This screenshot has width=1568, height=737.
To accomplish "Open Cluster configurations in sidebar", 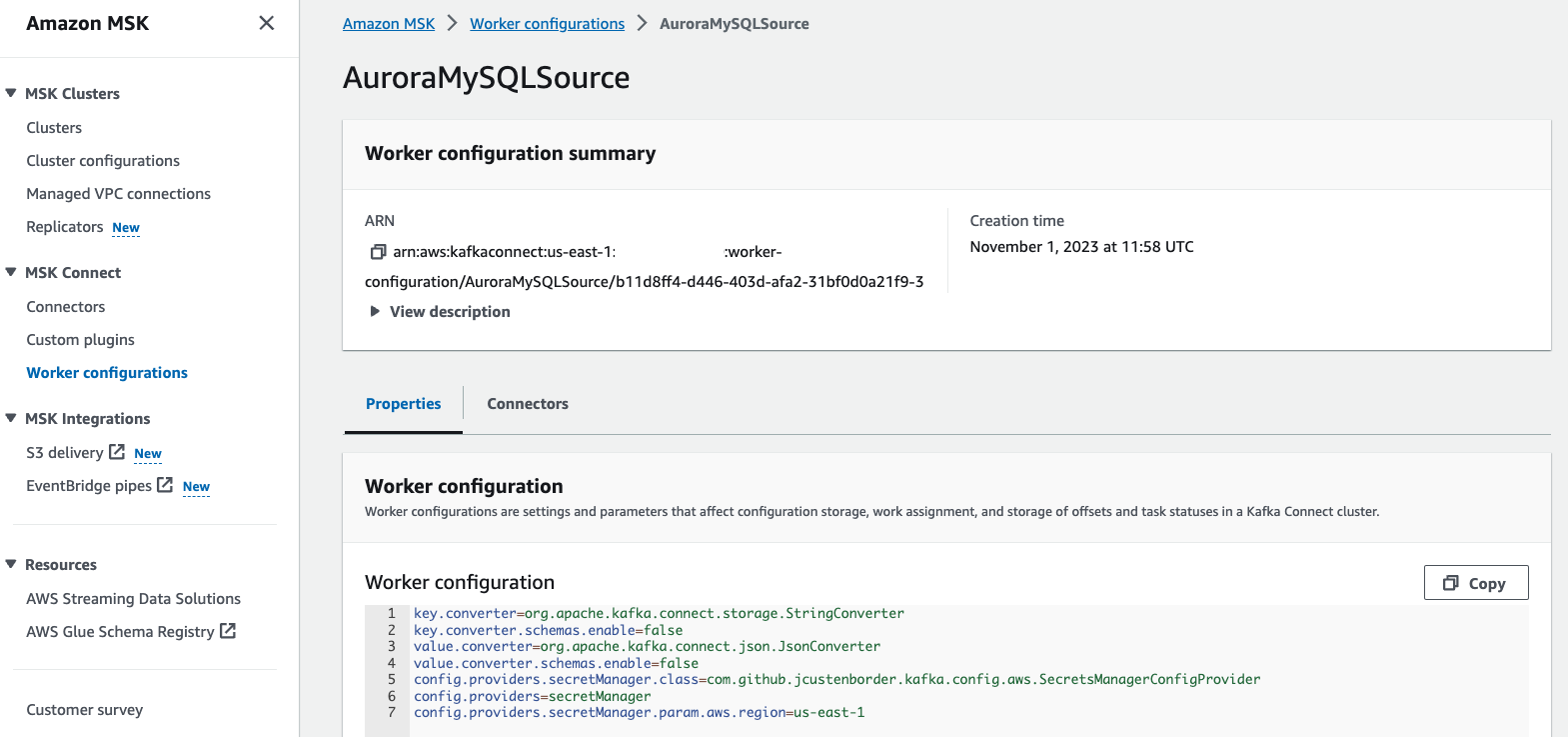I will point(103,161).
